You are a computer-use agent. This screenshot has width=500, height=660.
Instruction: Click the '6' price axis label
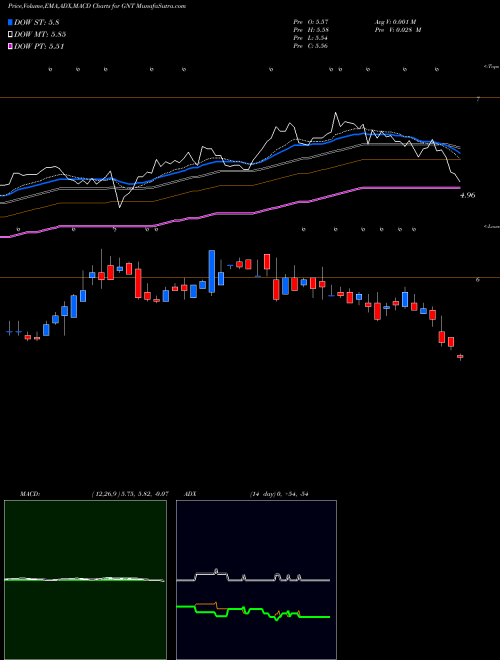[x=477, y=279]
